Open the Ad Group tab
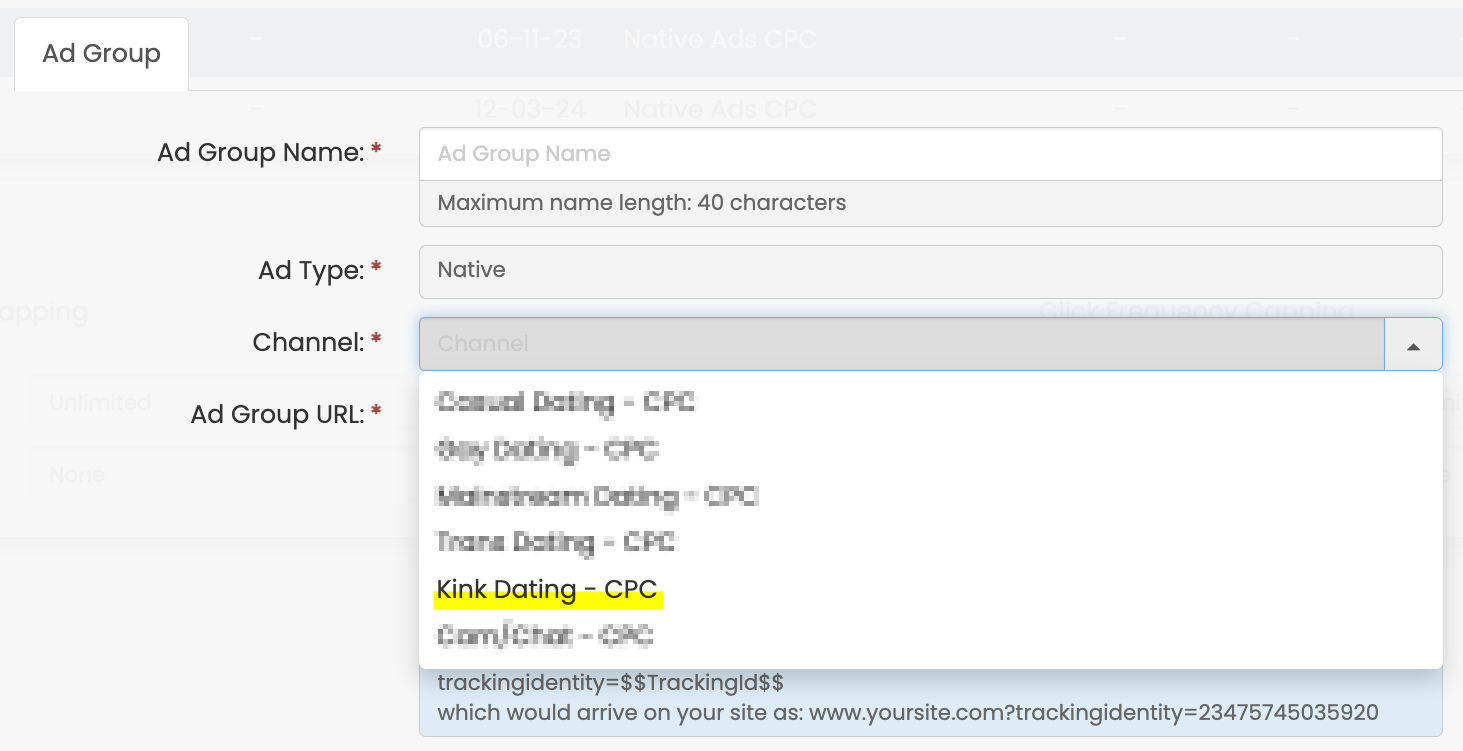This screenshot has width=1463, height=751. click(101, 54)
